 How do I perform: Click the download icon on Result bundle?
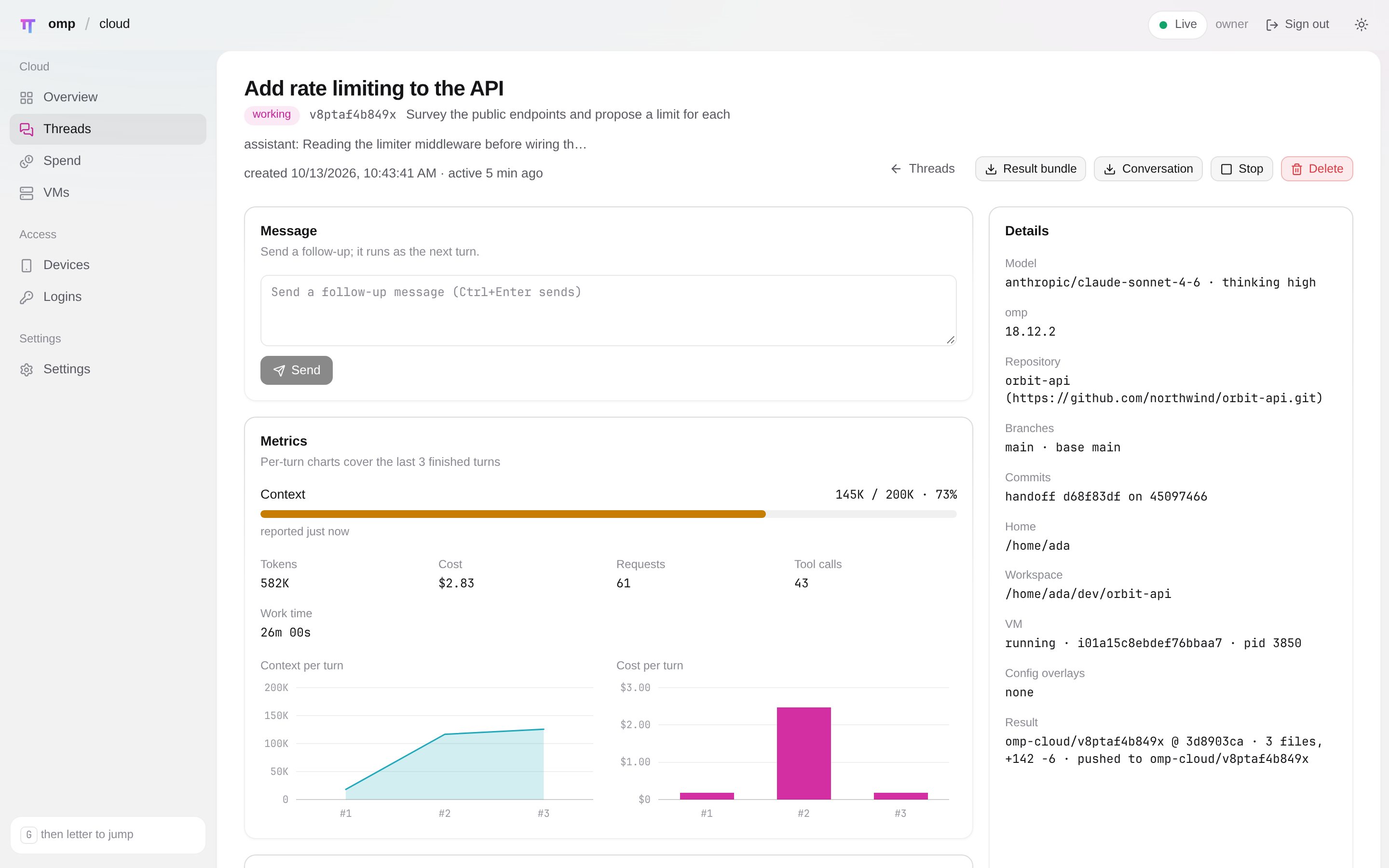point(991,169)
